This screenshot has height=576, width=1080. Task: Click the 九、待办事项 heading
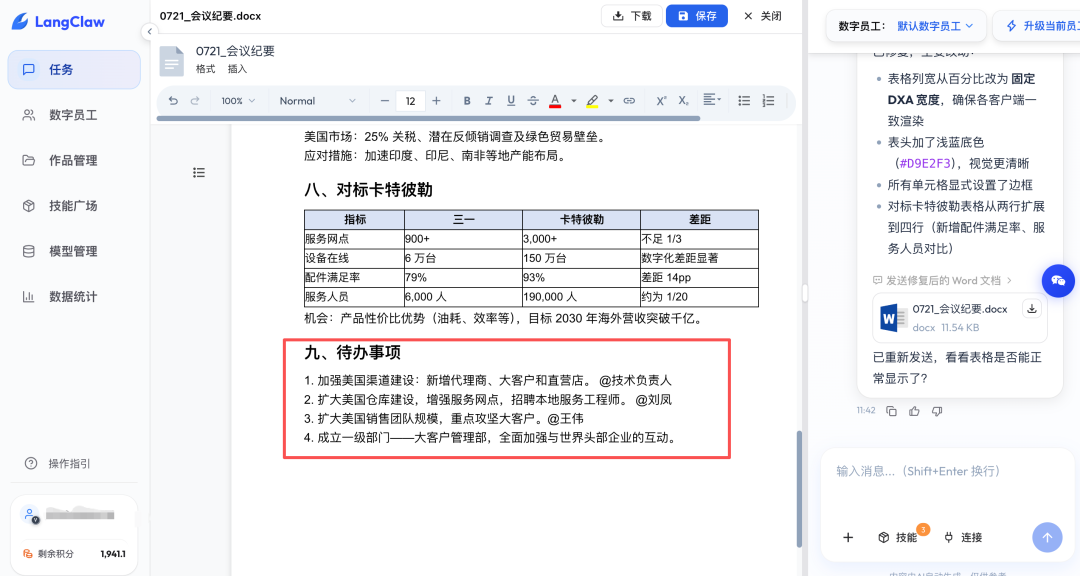click(x=353, y=352)
